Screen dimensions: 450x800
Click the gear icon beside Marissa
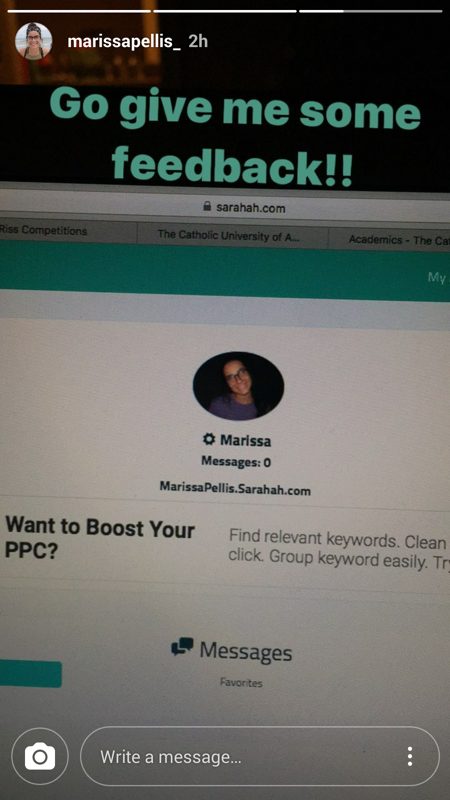[x=208, y=439]
